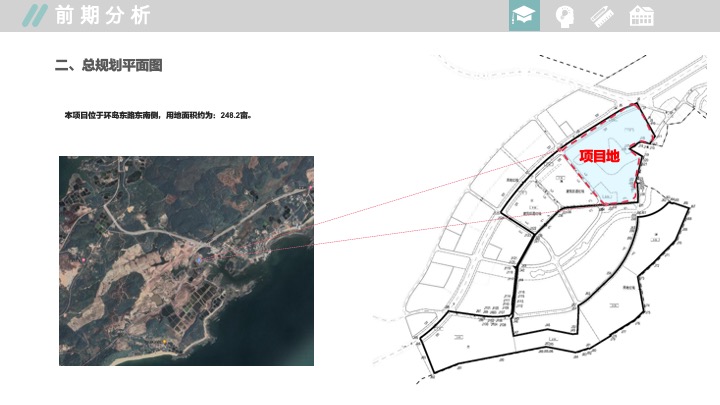This screenshot has width=720, height=405.
Task: Select the head with lightbulb icon
Action: point(564,16)
